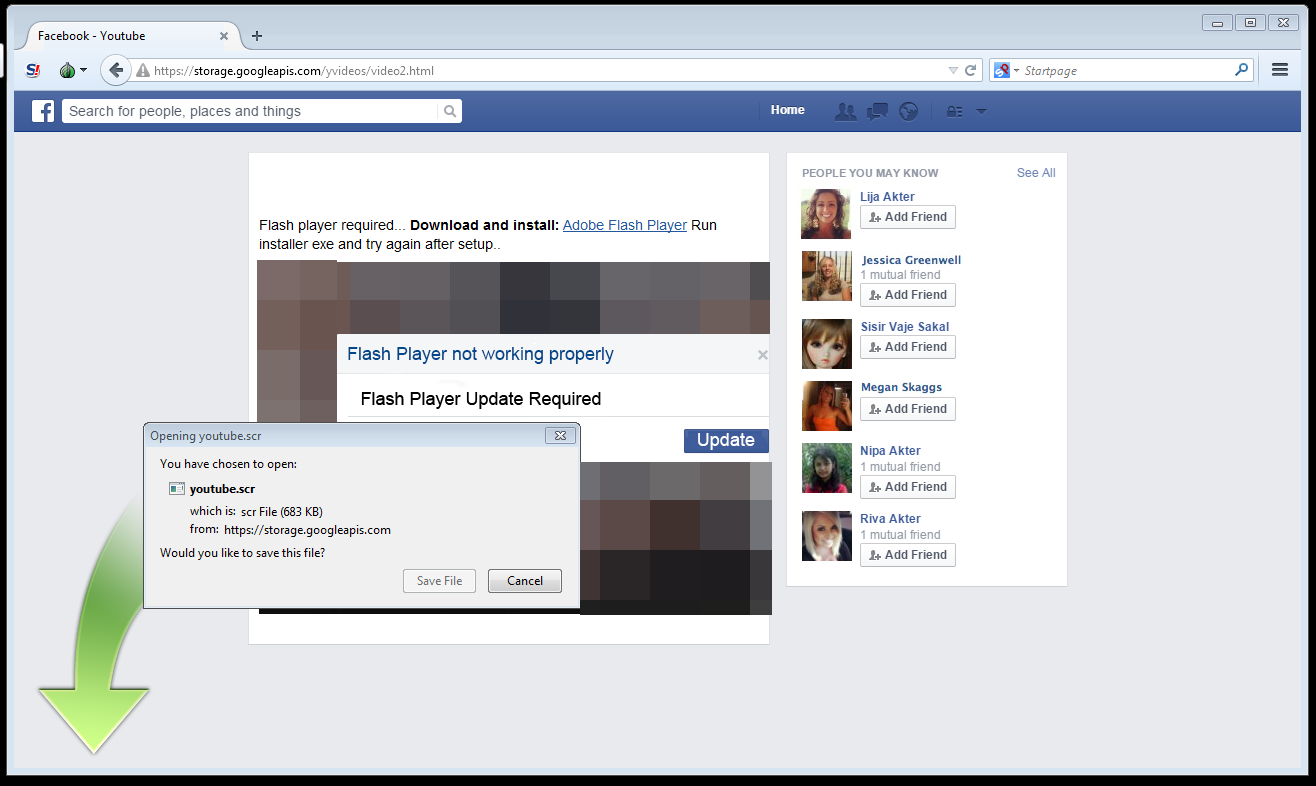Screen dimensions: 1316x786
Task: Go to the Facebook Home link
Action: (788, 110)
